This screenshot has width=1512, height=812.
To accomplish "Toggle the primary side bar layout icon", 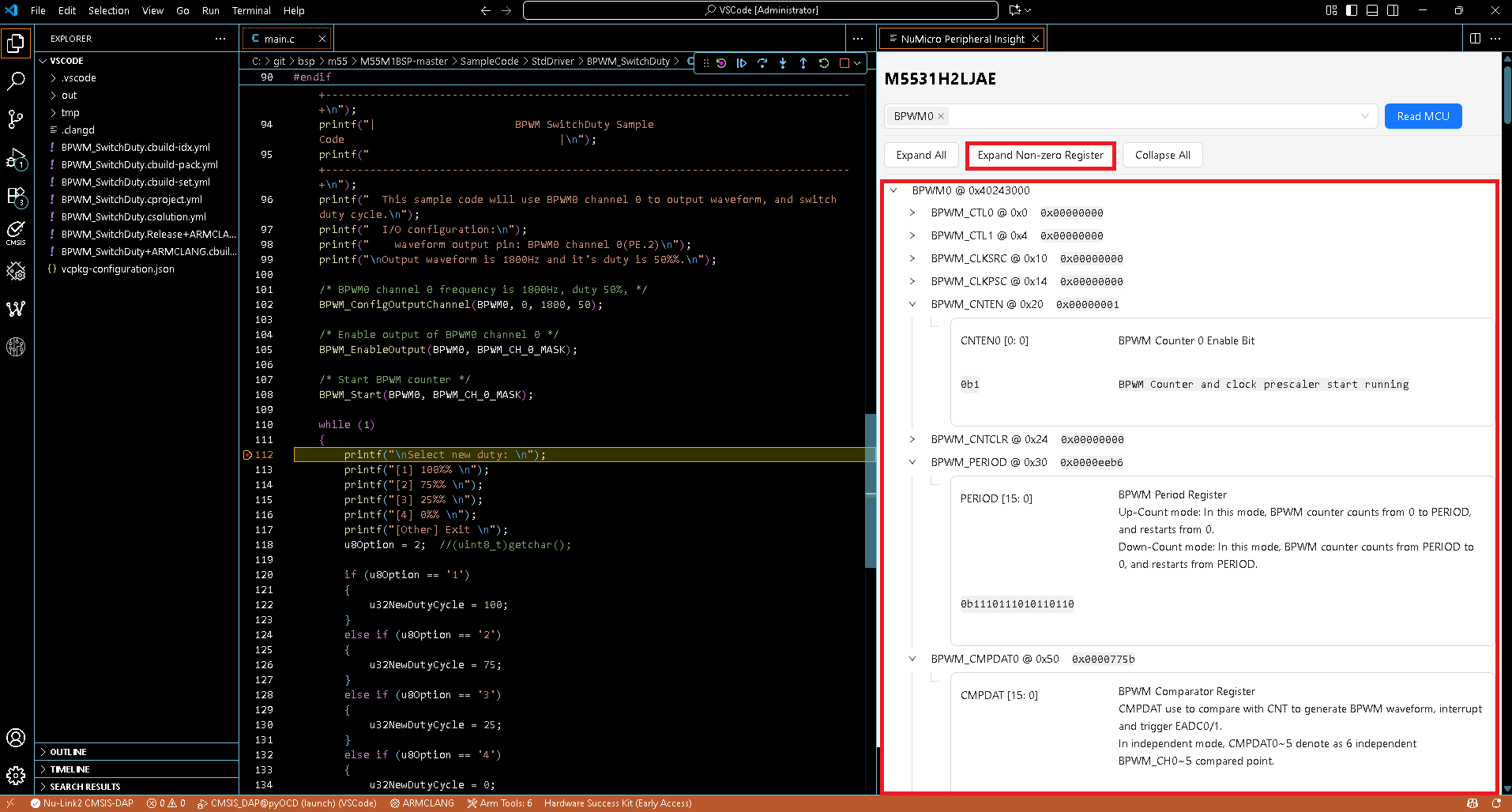I will [x=1352, y=10].
